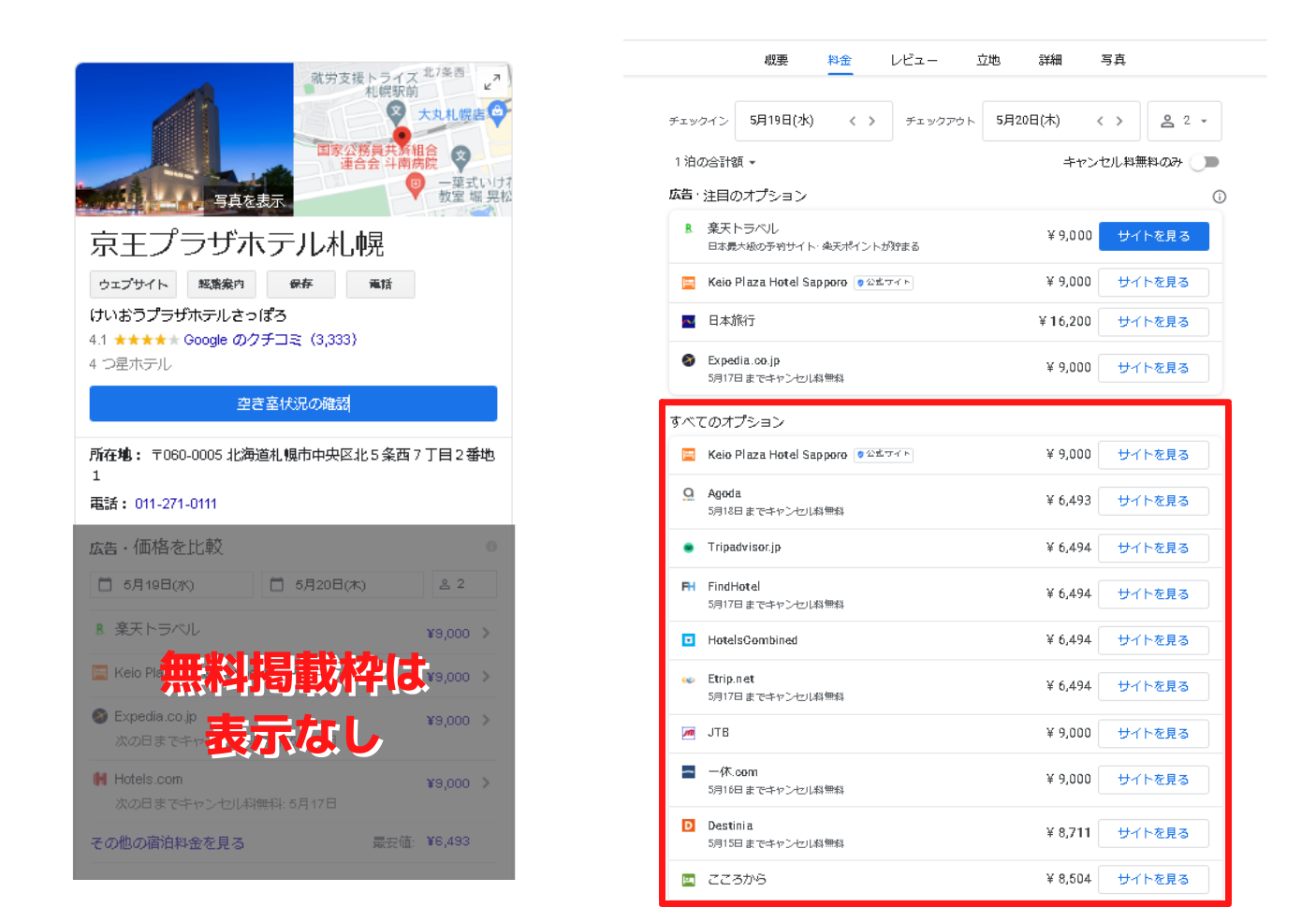
Task: Click the 5月19日(水) date box in left panel
Action: point(172,585)
